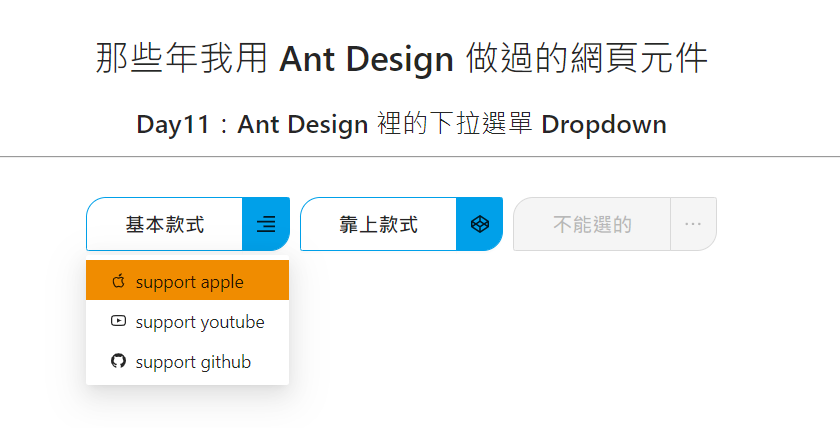Click the 靠上款式 button
The width and height of the screenshot is (840, 428).
click(378, 224)
